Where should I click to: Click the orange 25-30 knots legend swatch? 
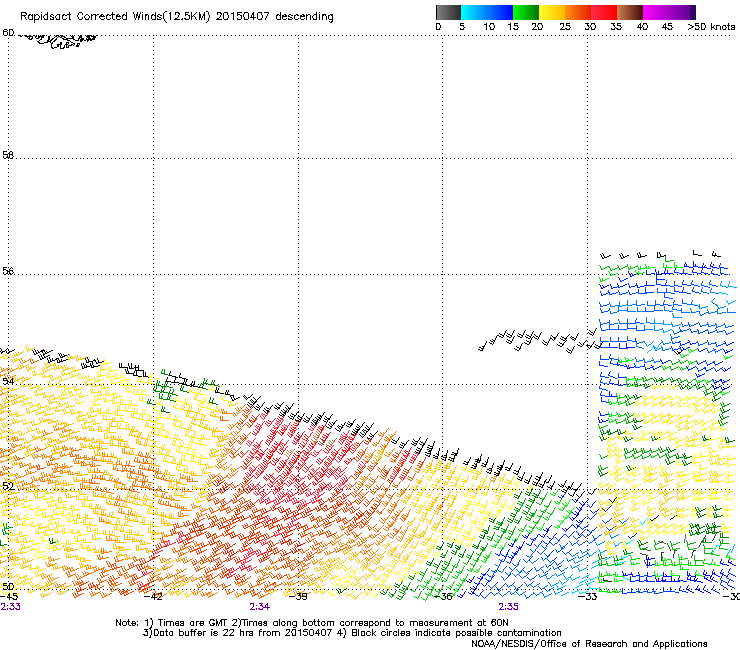pos(578,12)
